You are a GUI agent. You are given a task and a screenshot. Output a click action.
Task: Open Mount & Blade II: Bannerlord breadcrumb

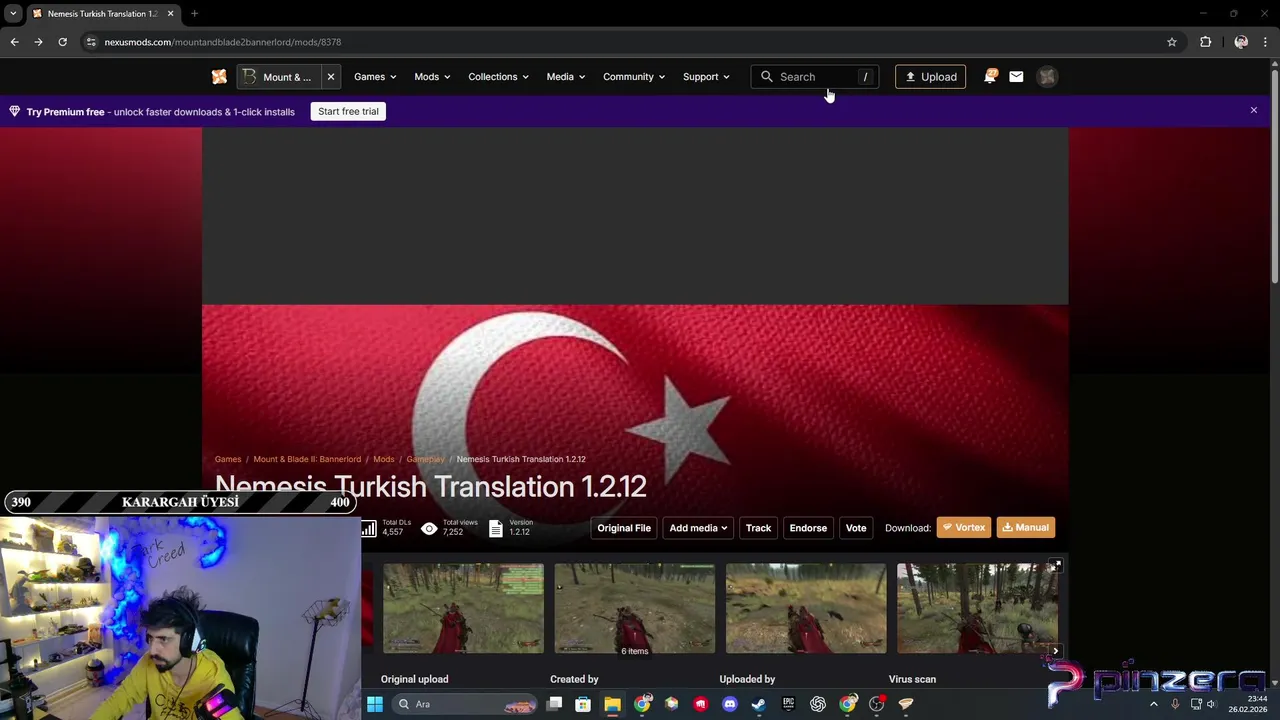[x=307, y=459]
